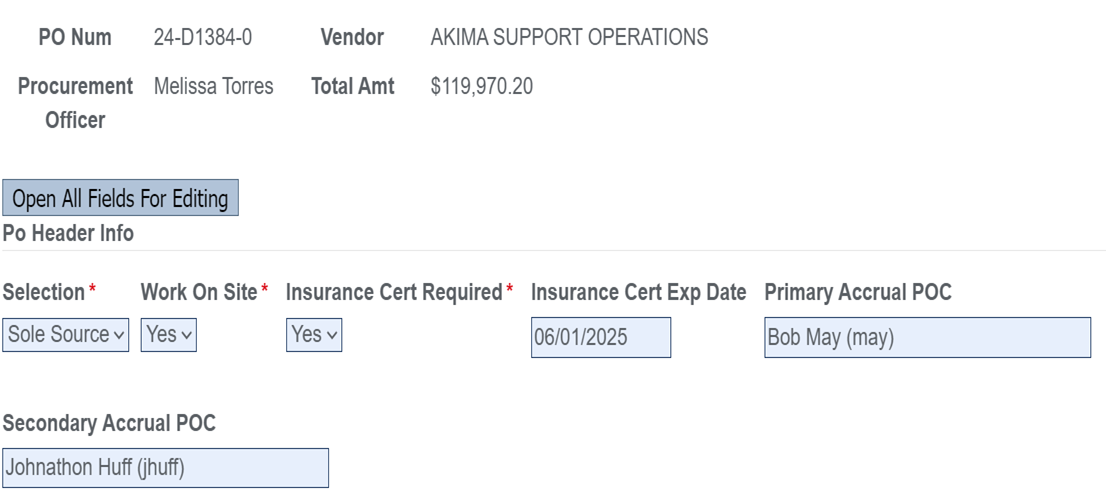The height and width of the screenshot is (501, 1106).
Task: Click the Po Header Info section heading
Action: (x=68, y=233)
